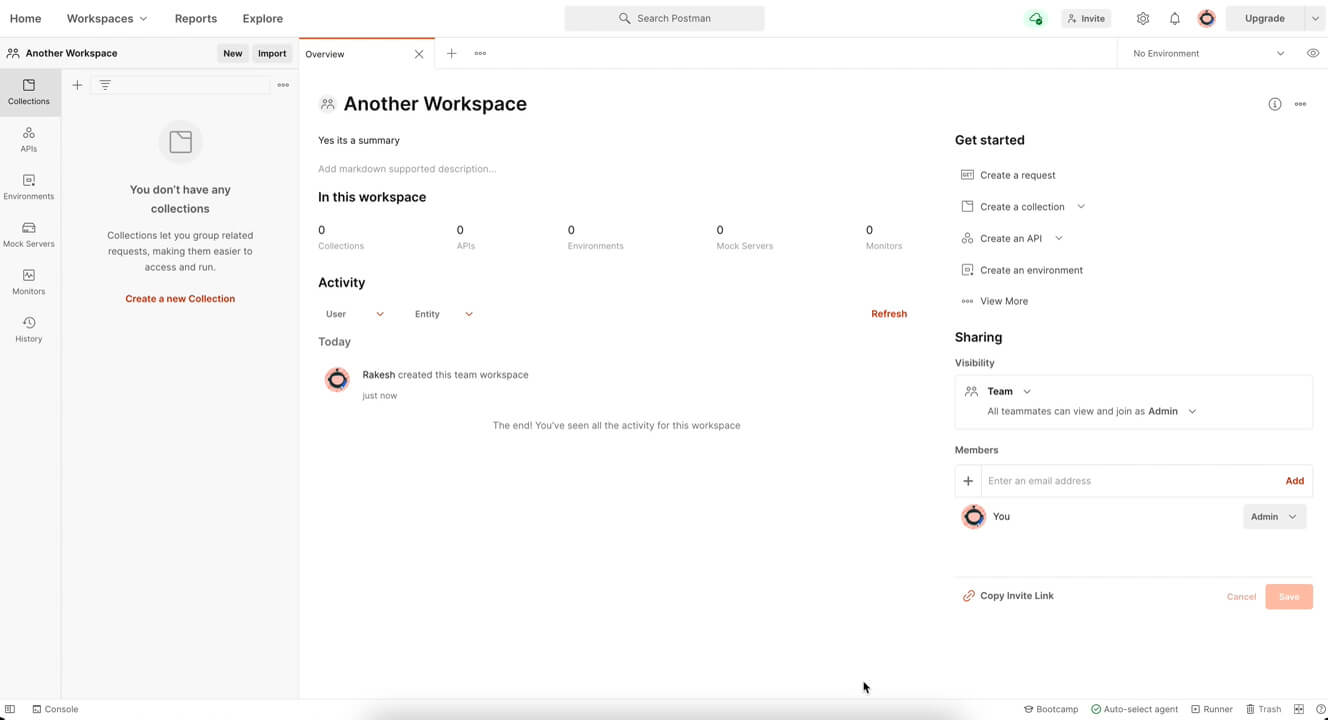
Task: Open Bootcamp from the status bar
Action: point(1050,708)
